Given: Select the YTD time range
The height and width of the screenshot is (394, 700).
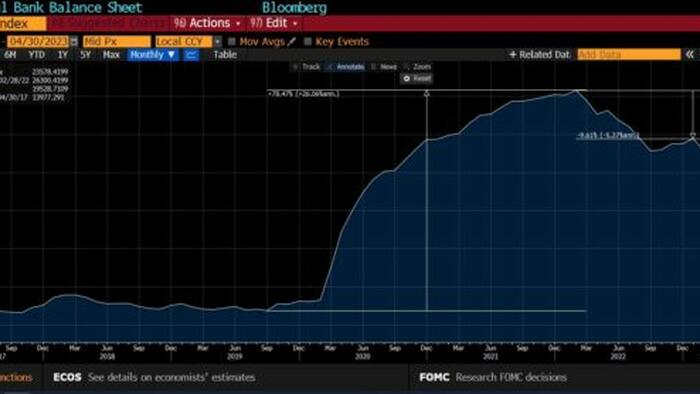Looking at the screenshot, I should [x=36, y=55].
